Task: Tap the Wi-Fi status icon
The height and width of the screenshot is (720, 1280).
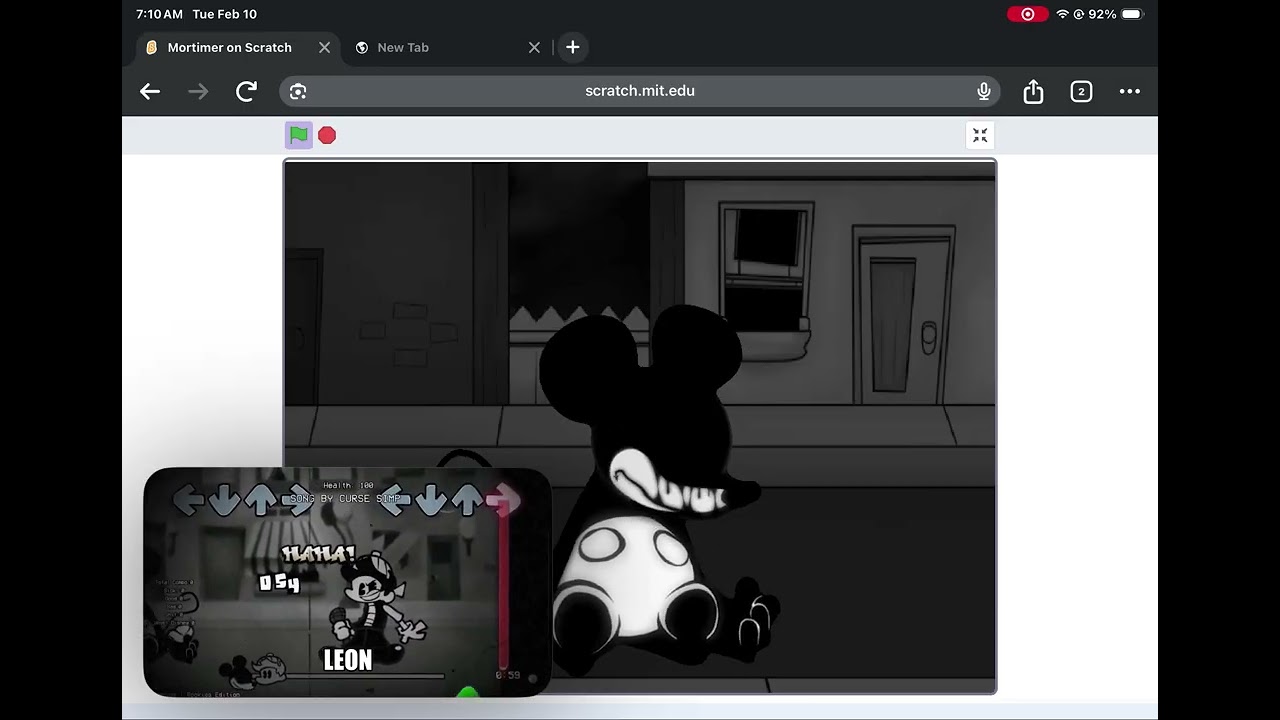Action: tap(1062, 14)
